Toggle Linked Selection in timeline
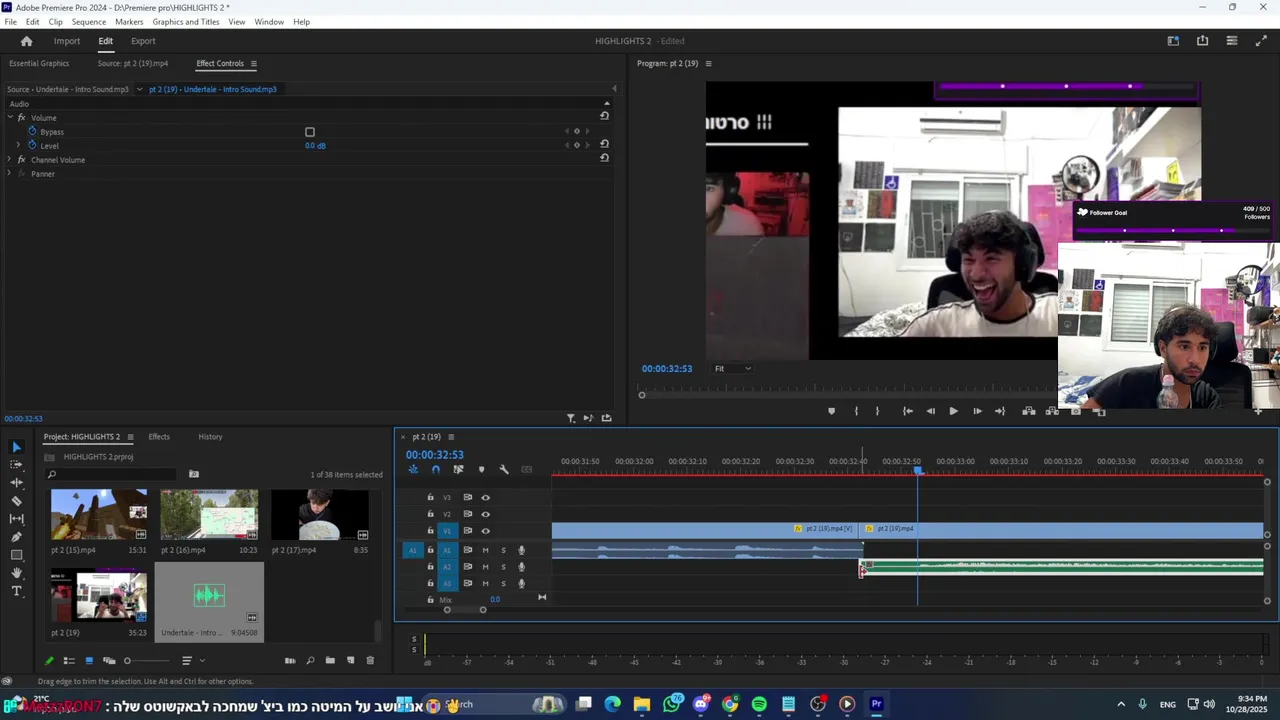The height and width of the screenshot is (720, 1280). (458, 469)
